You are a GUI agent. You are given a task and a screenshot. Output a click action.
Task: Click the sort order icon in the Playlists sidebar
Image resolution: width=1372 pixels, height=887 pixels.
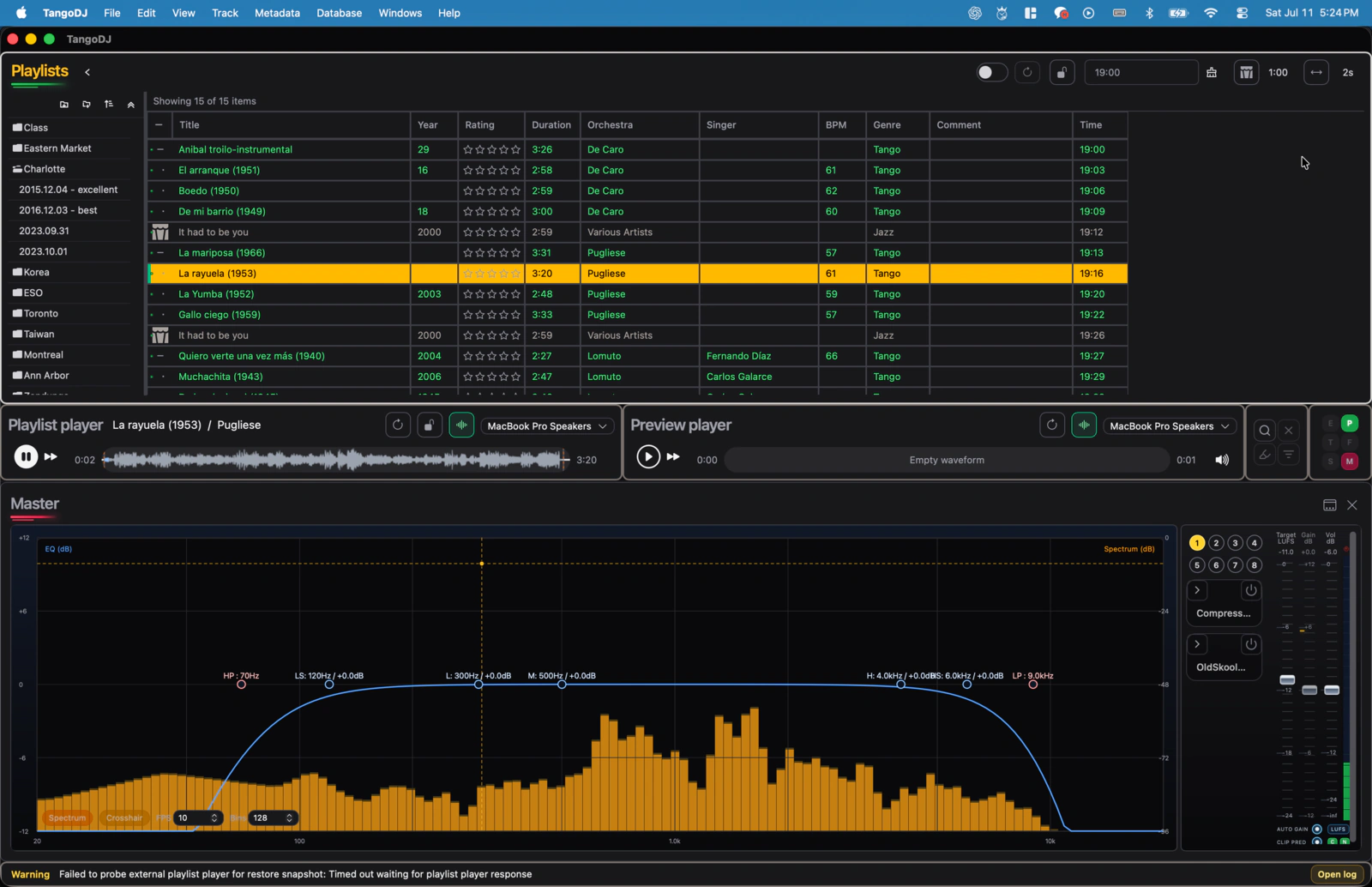pos(109,105)
